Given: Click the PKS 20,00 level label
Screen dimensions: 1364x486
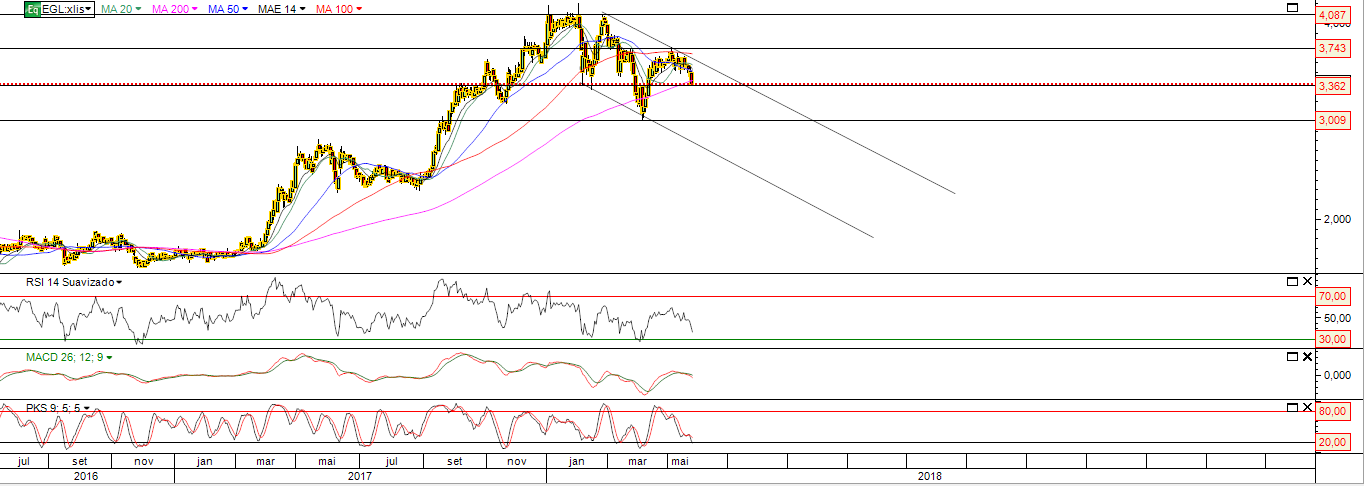Looking at the screenshot, I should [x=1331, y=443].
